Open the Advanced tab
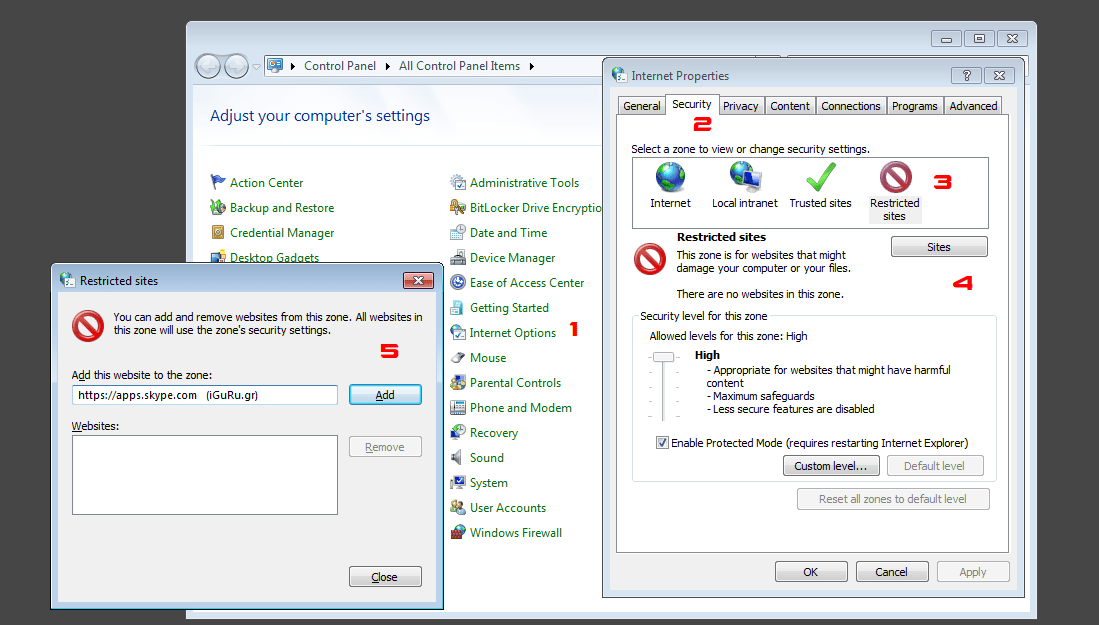Screen dimensions: 1099x625 coord(974,106)
